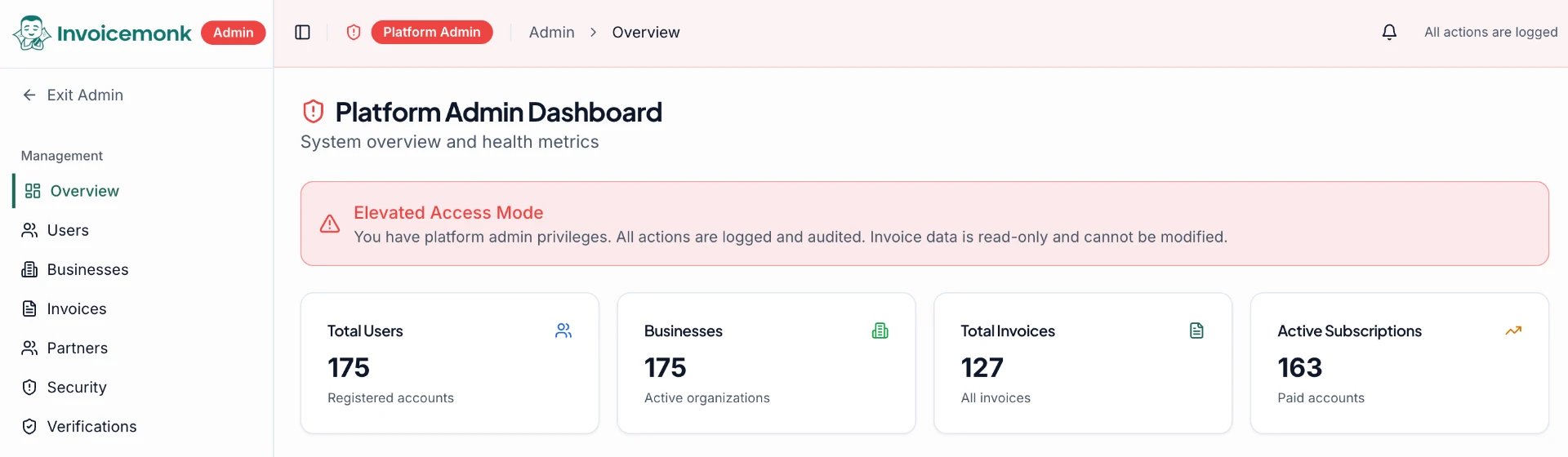Viewport: 1568px width, 457px height.
Task: Open the Admin breadcrumb link
Action: pyautogui.click(x=552, y=32)
